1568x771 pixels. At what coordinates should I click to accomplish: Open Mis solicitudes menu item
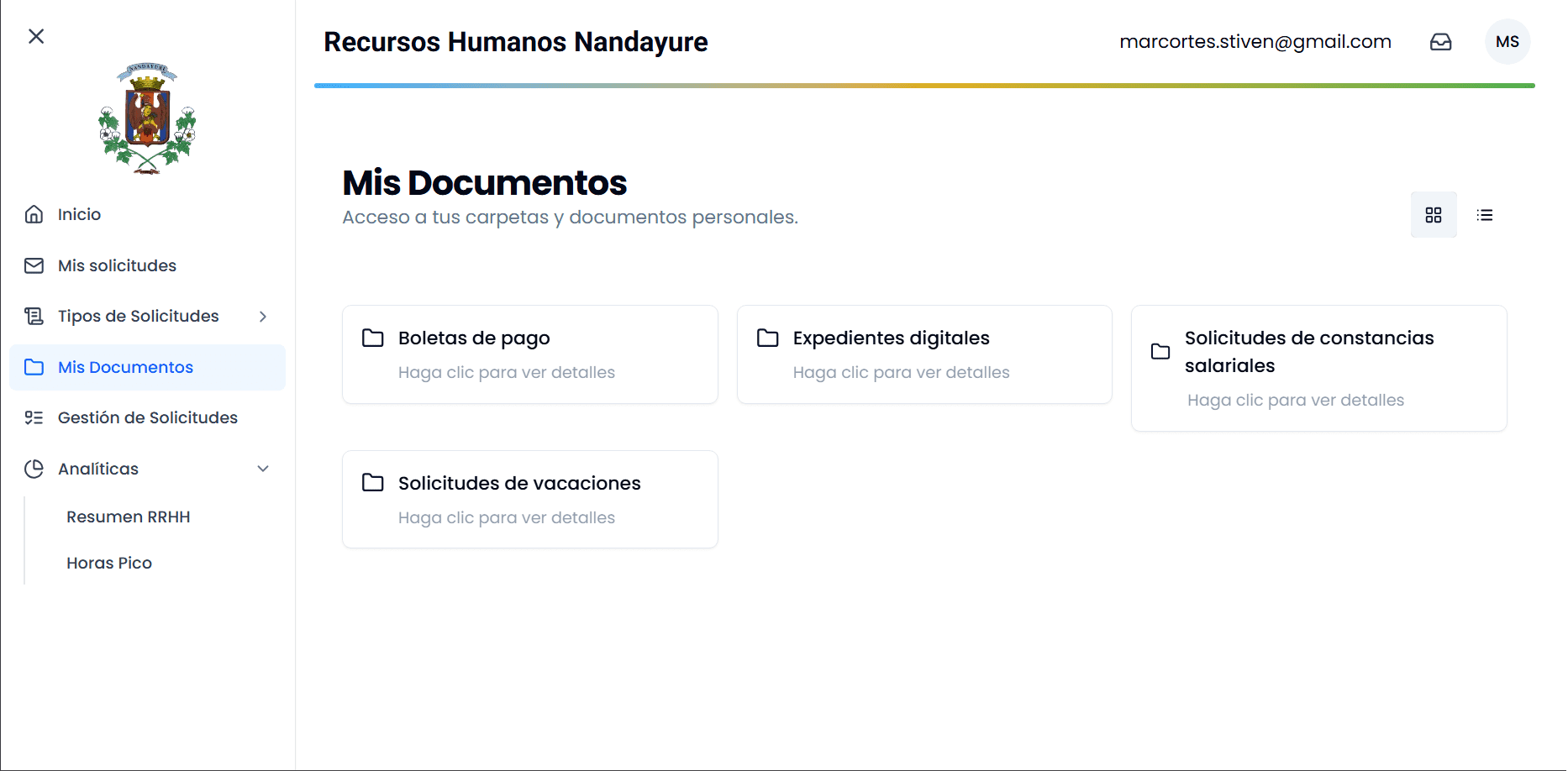(147, 265)
